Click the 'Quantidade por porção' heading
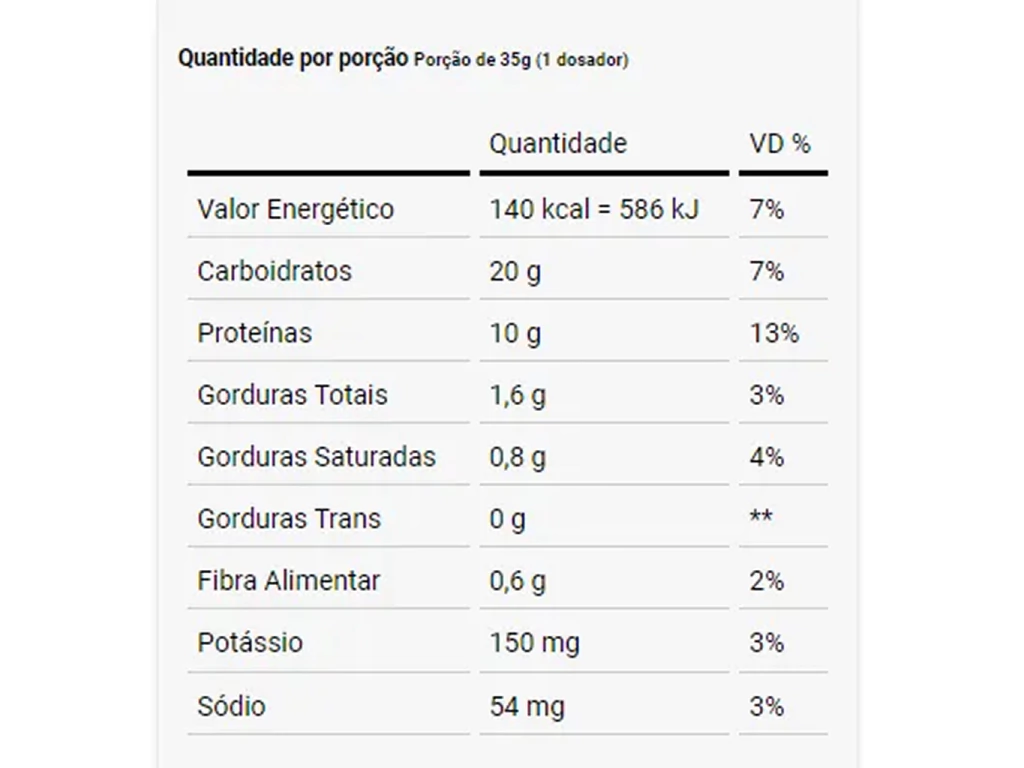This screenshot has width=1024, height=768. pos(292,58)
